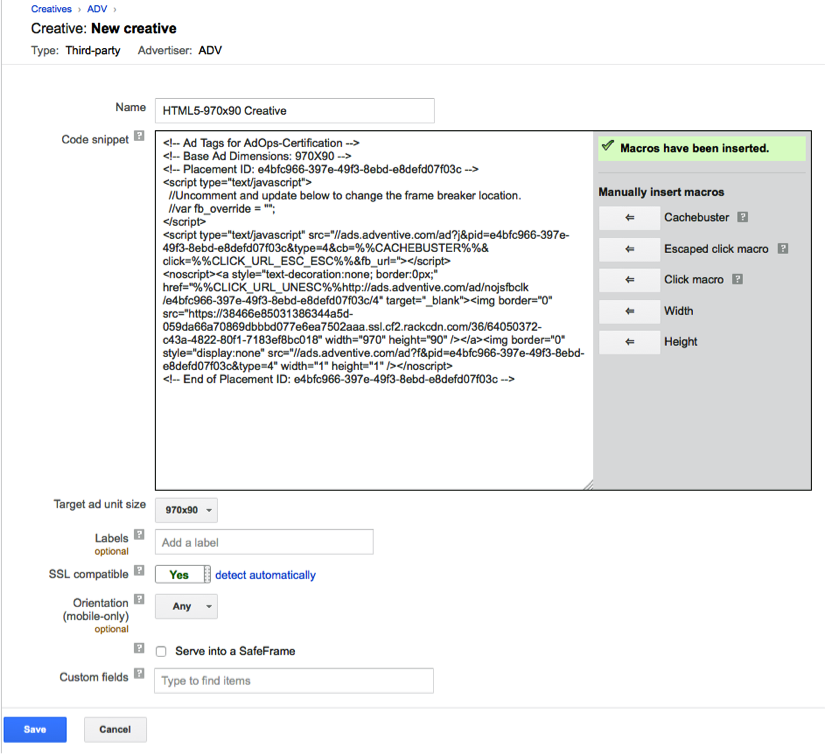Go to Creatives breadcrumb
This screenshot has width=825, height=754.
pos(51,9)
